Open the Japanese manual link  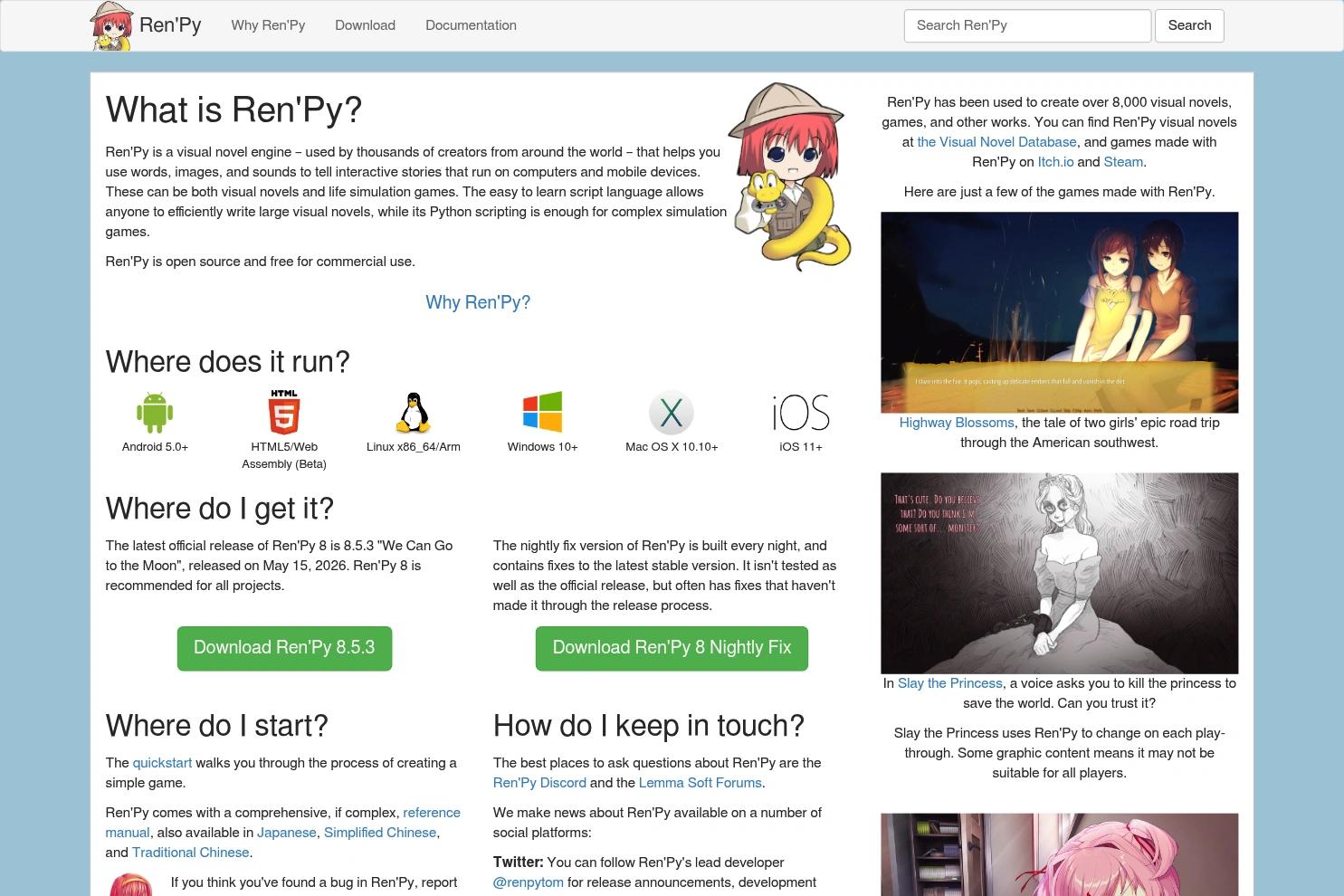(286, 833)
